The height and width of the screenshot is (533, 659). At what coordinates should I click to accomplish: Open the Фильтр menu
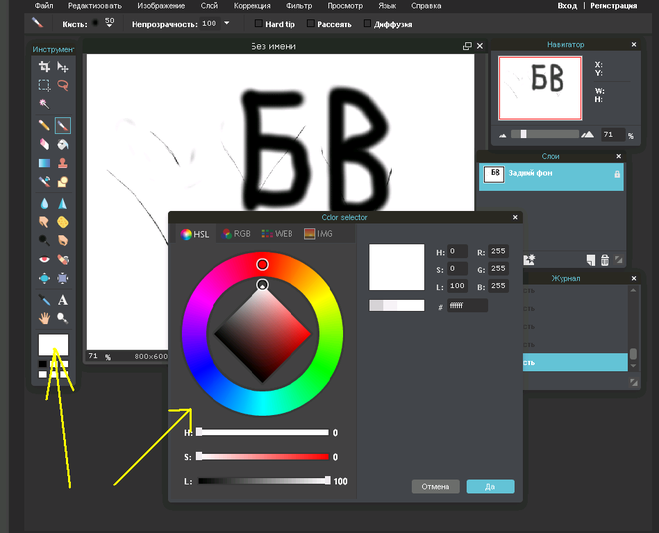tap(299, 6)
